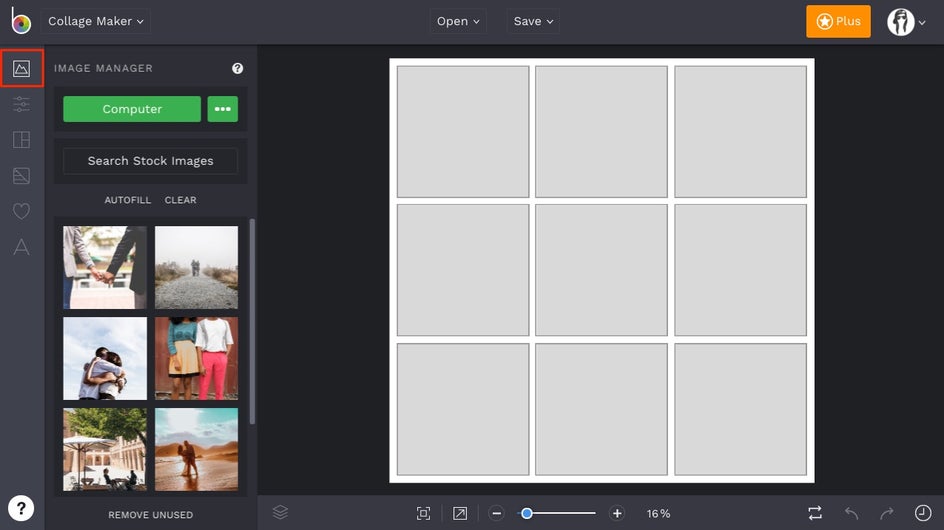
Task: Click the image list scrollbar
Action: 252,322
